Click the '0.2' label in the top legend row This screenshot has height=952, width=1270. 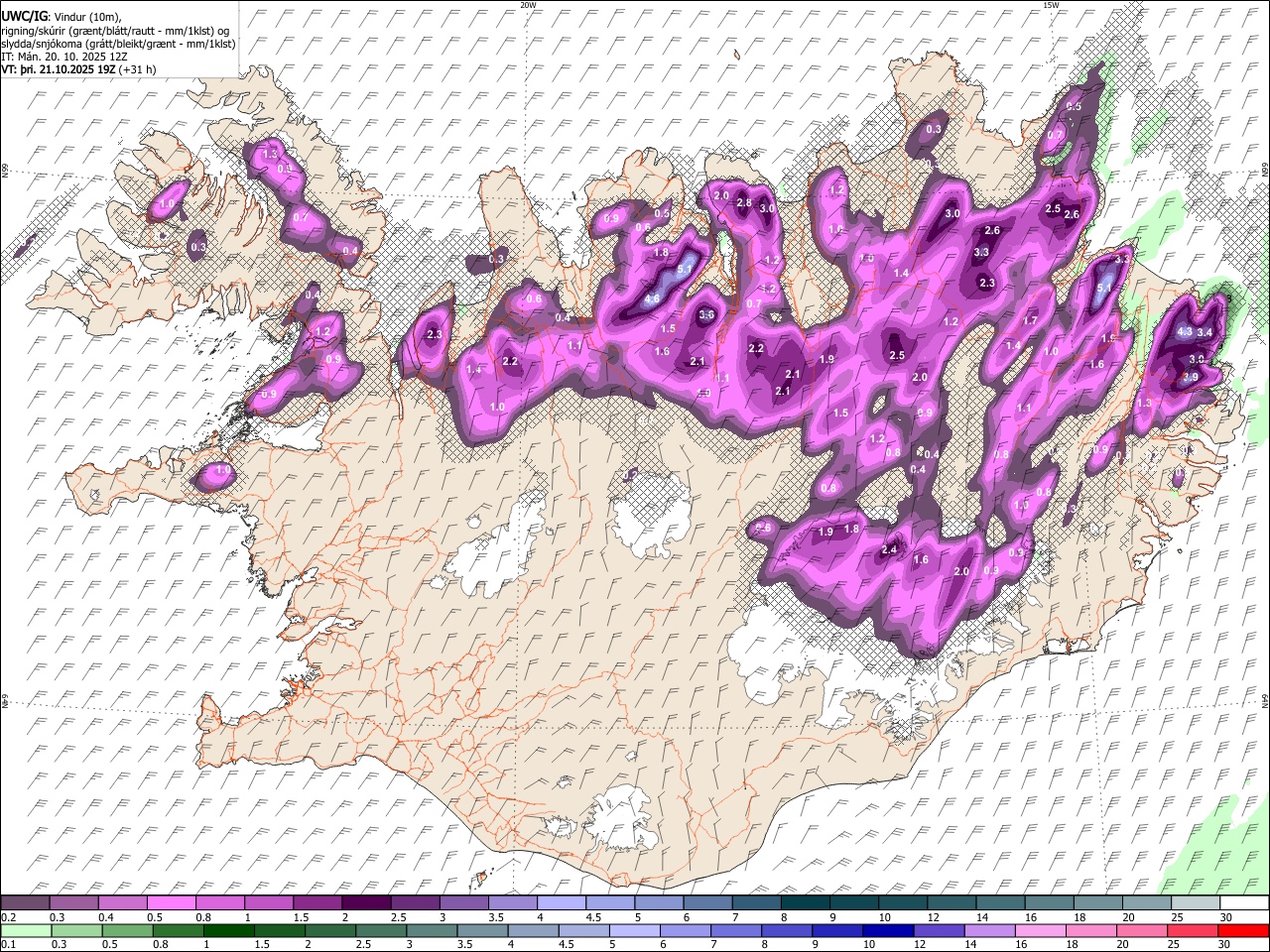pos(7,917)
